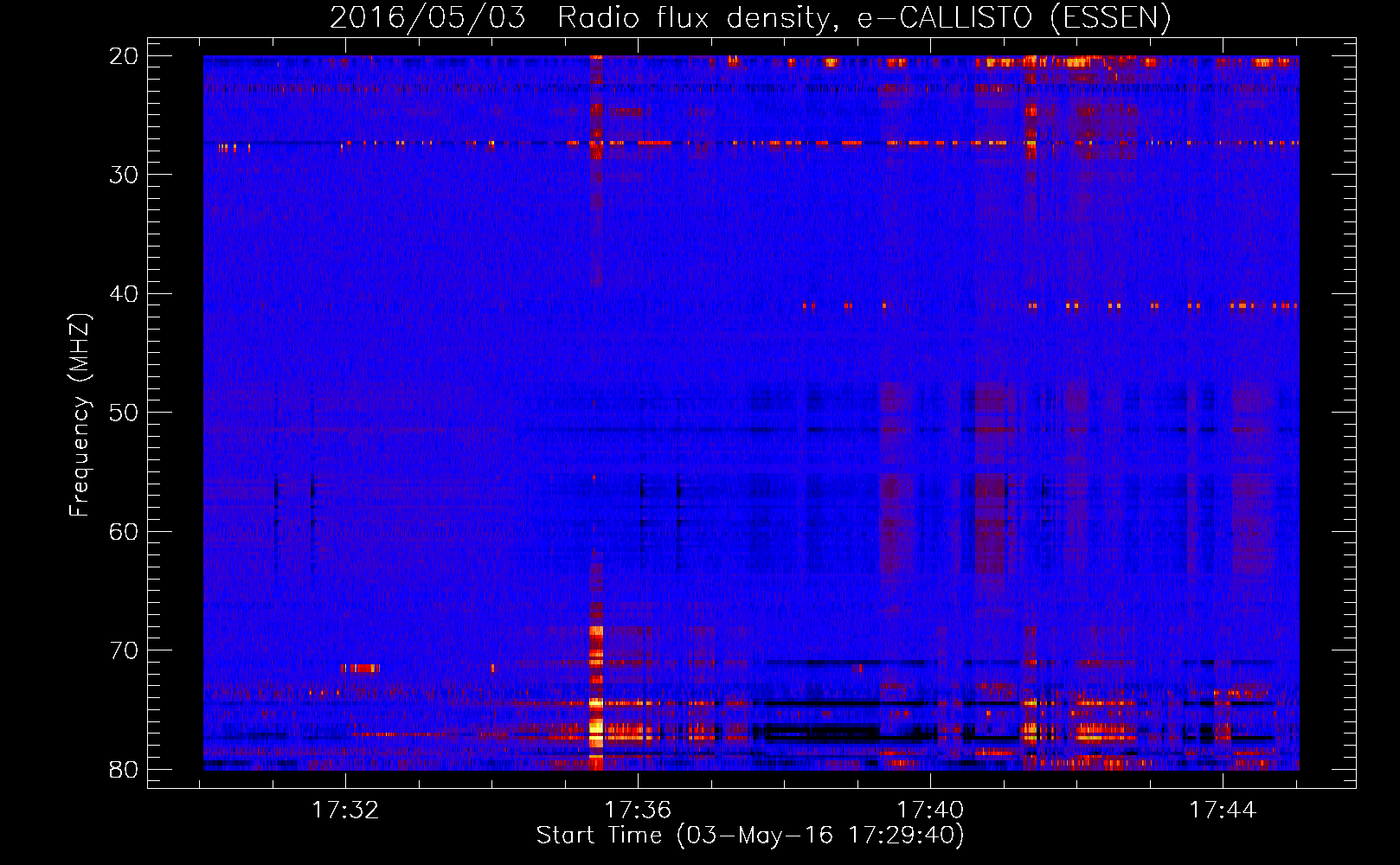Click the 80 frequency tick label
Viewport: 1400px width, 865px height.
pos(125,770)
